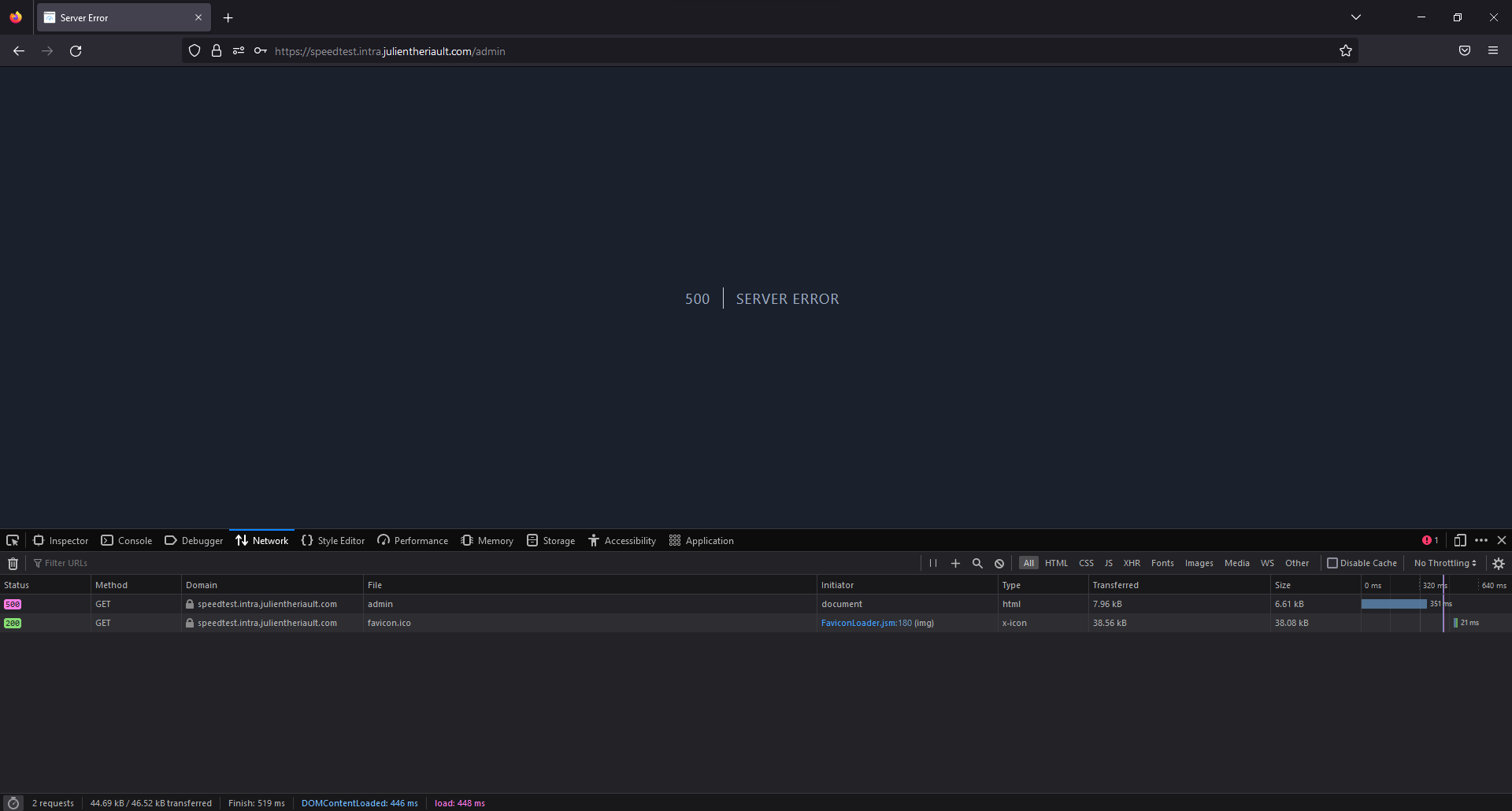Open tracking protection shield panel
The width and height of the screenshot is (1512, 811).
pos(195,51)
